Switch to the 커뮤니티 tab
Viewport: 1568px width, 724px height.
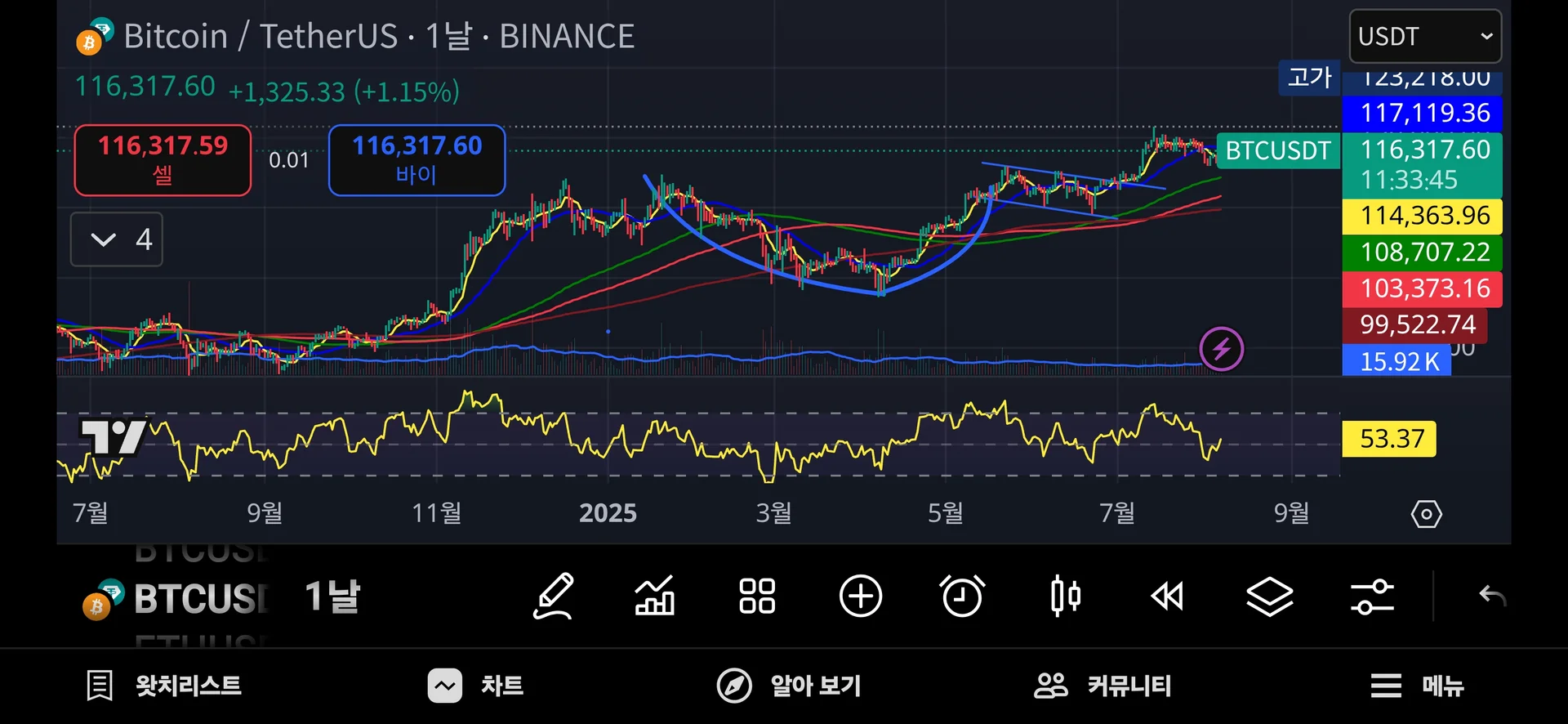point(1102,686)
